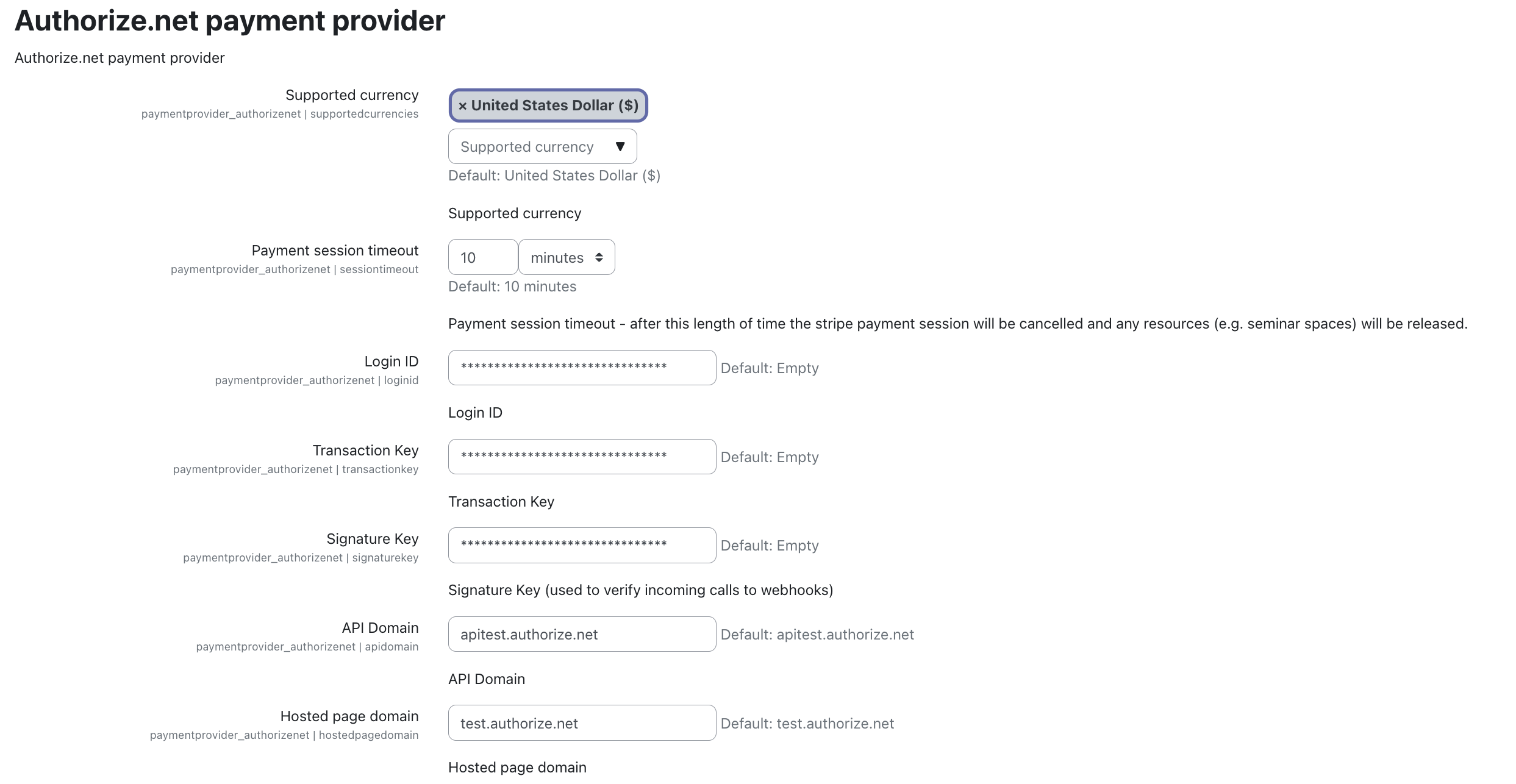Click the API Domain text field
The image size is (1516, 784).
pos(582,634)
